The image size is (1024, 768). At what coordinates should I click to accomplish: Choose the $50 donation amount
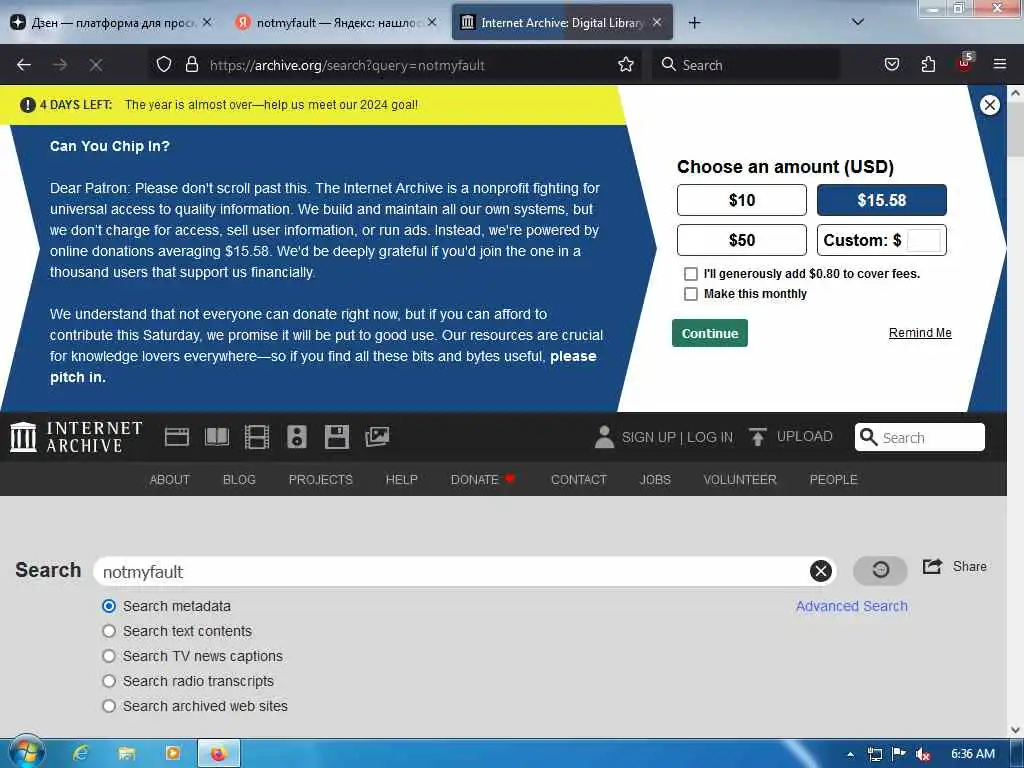(742, 240)
